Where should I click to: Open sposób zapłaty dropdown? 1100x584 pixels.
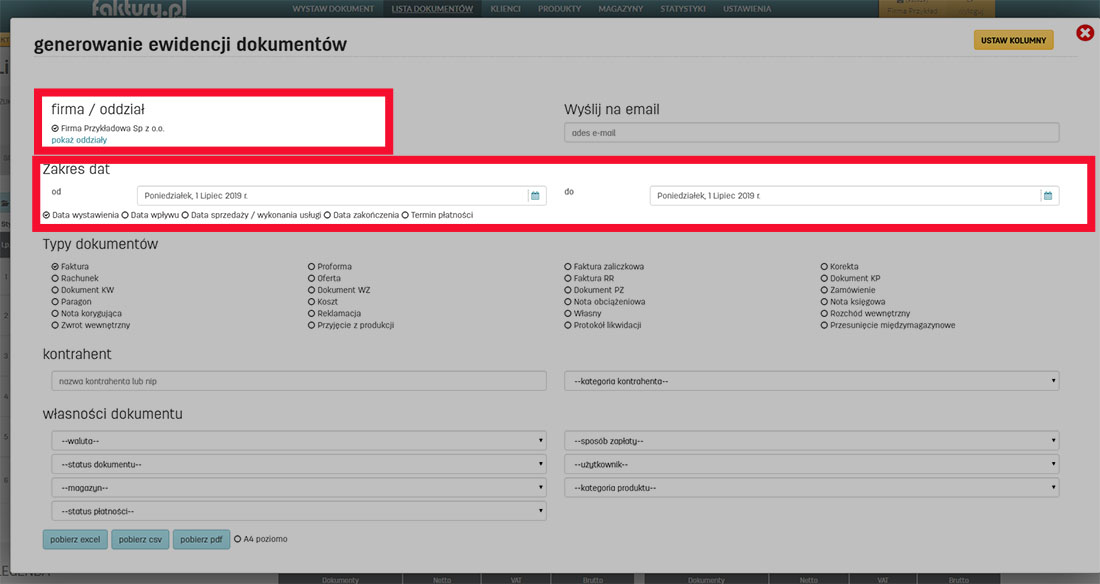click(x=811, y=440)
